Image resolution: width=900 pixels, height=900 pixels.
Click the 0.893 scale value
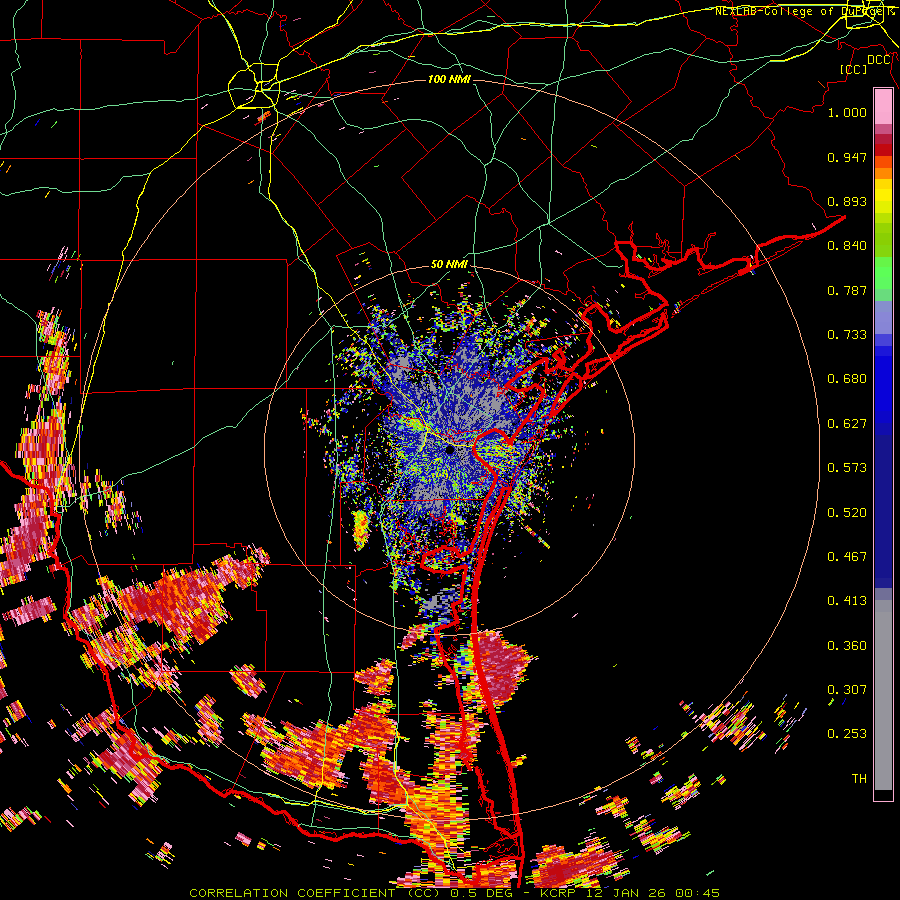847,201
